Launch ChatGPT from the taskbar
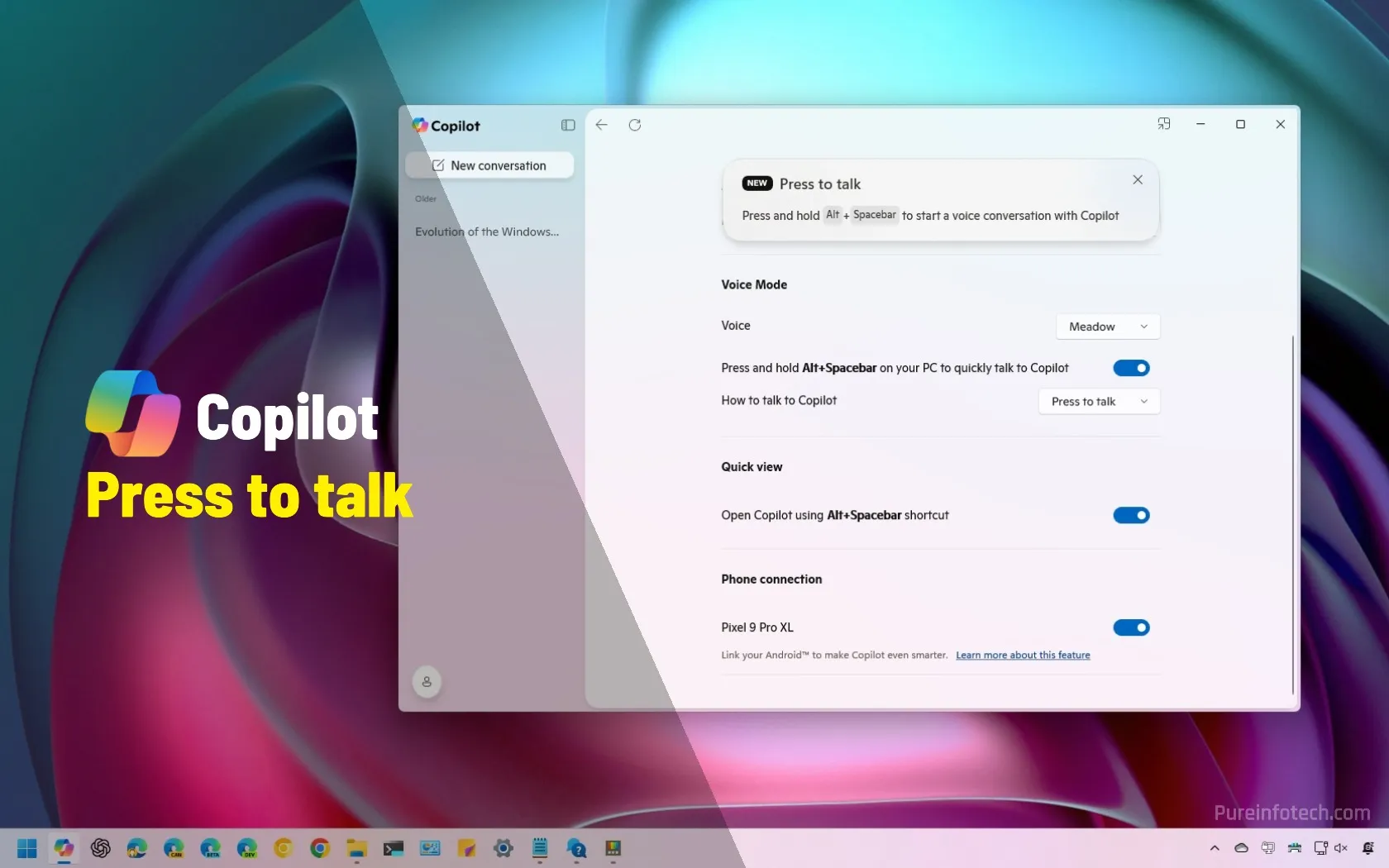The image size is (1389, 868). click(101, 848)
